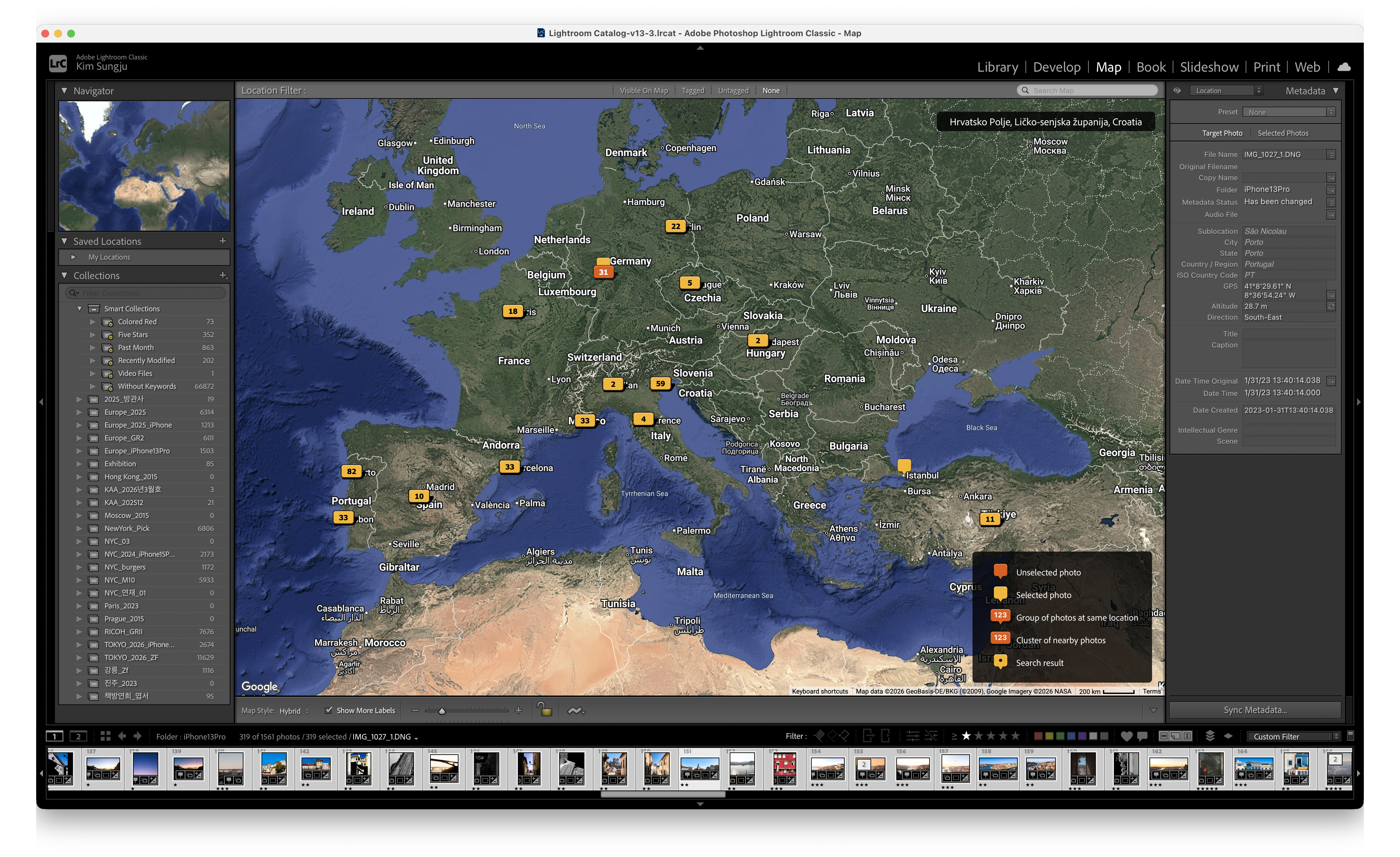Screen dimensions: 1400x857
Task: Toggle Visible On Map location filter
Action: coord(644,90)
